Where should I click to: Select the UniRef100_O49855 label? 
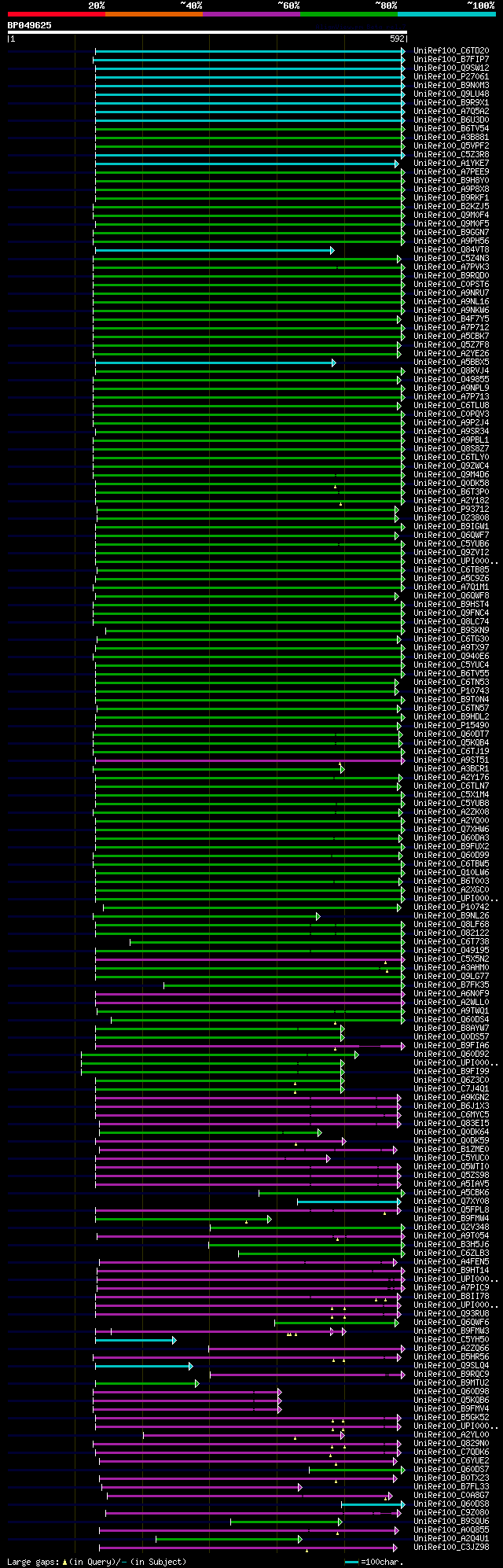pyautogui.click(x=451, y=380)
